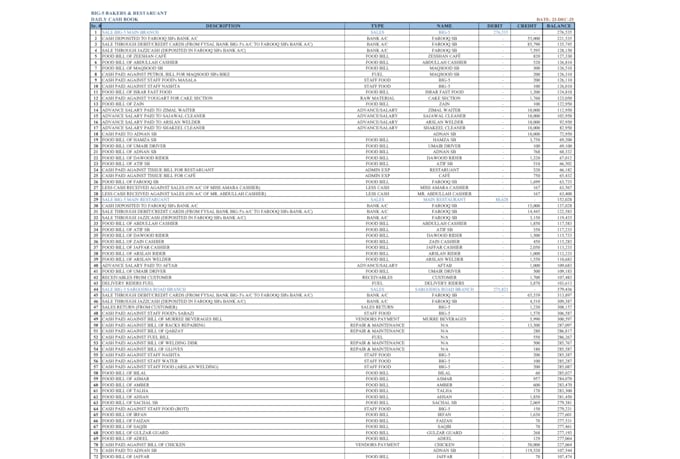
Task: Select description 'CASH PAID AGAINST STAFF WATER'
Action: point(140,361)
